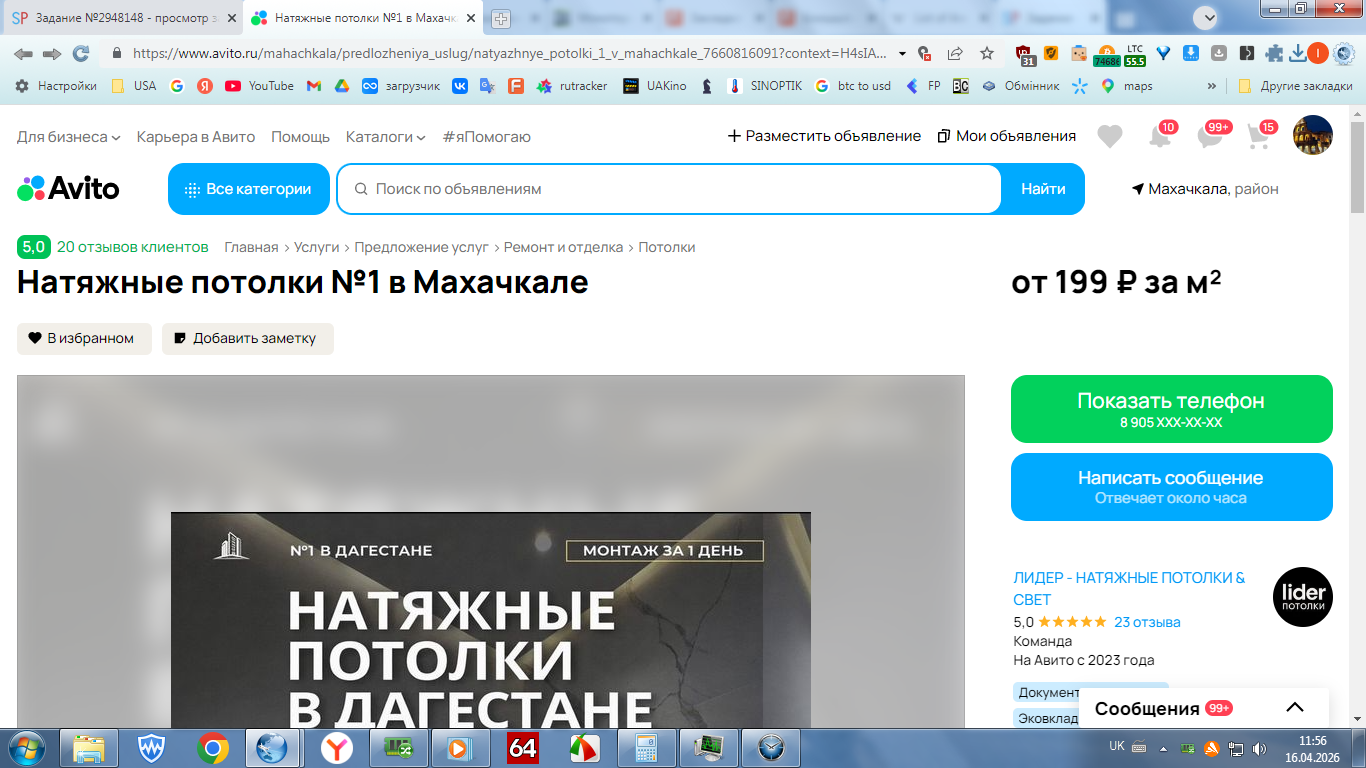Go to the Главная breadcrumb

pyautogui.click(x=251, y=247)
